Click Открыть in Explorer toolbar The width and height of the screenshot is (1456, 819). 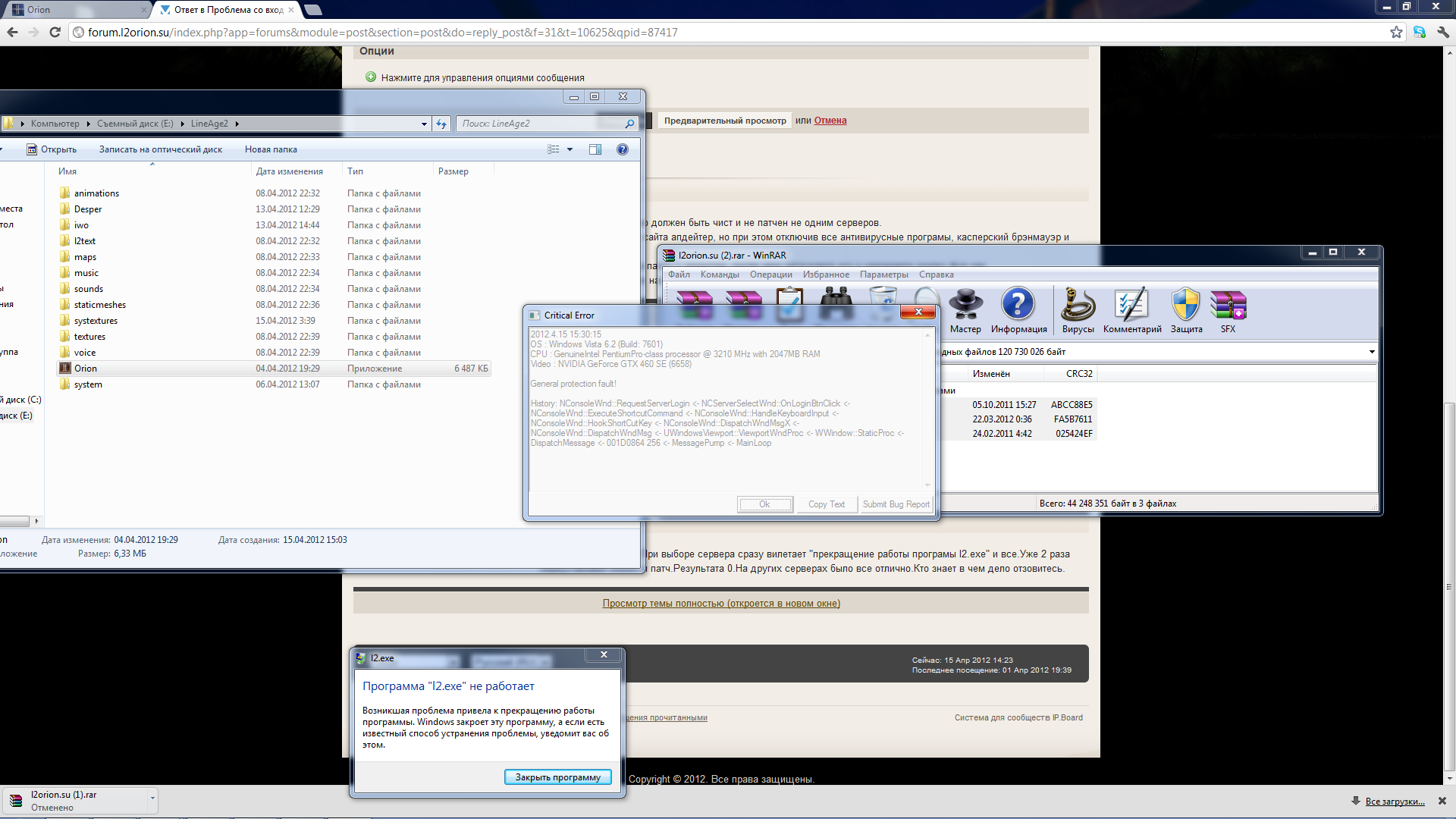52,149
